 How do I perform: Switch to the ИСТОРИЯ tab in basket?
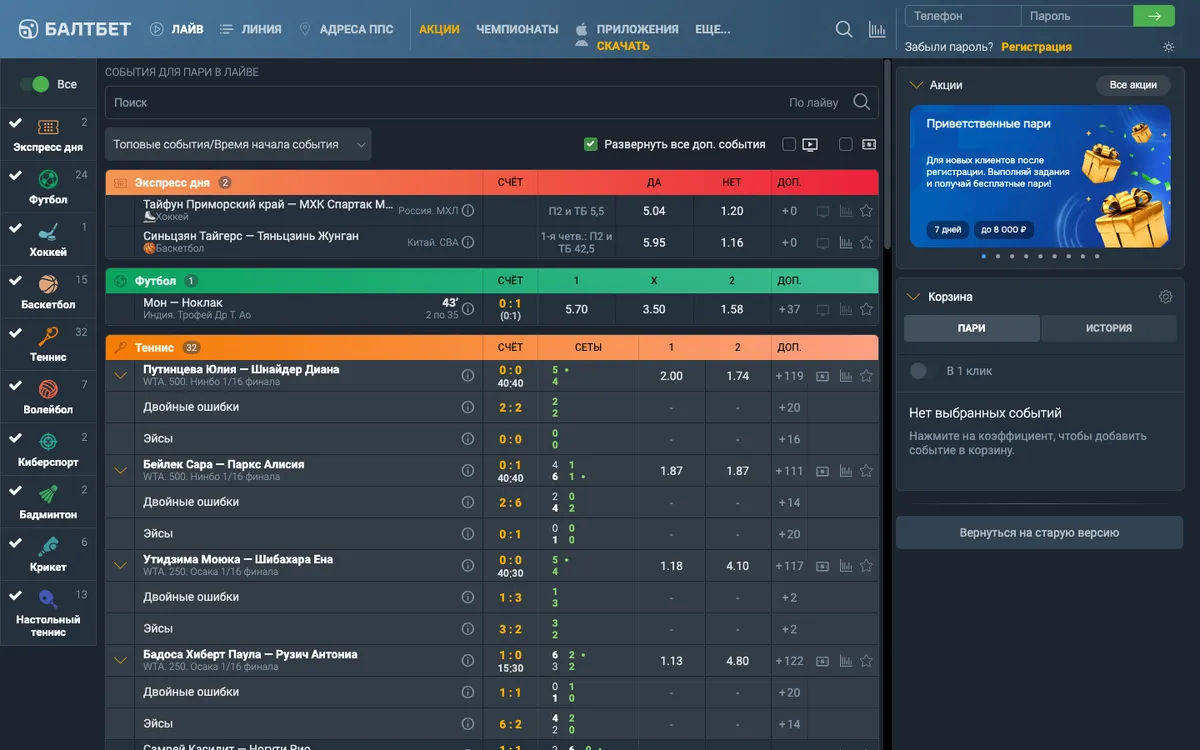1109,328
